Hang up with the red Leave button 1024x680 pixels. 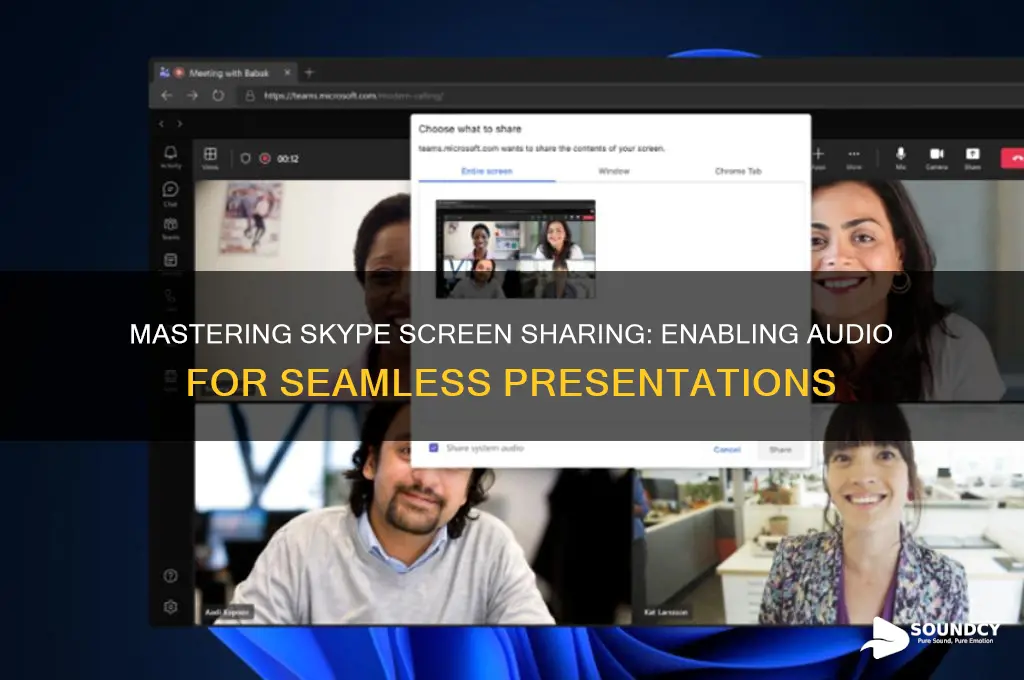tap(1013, 157)
